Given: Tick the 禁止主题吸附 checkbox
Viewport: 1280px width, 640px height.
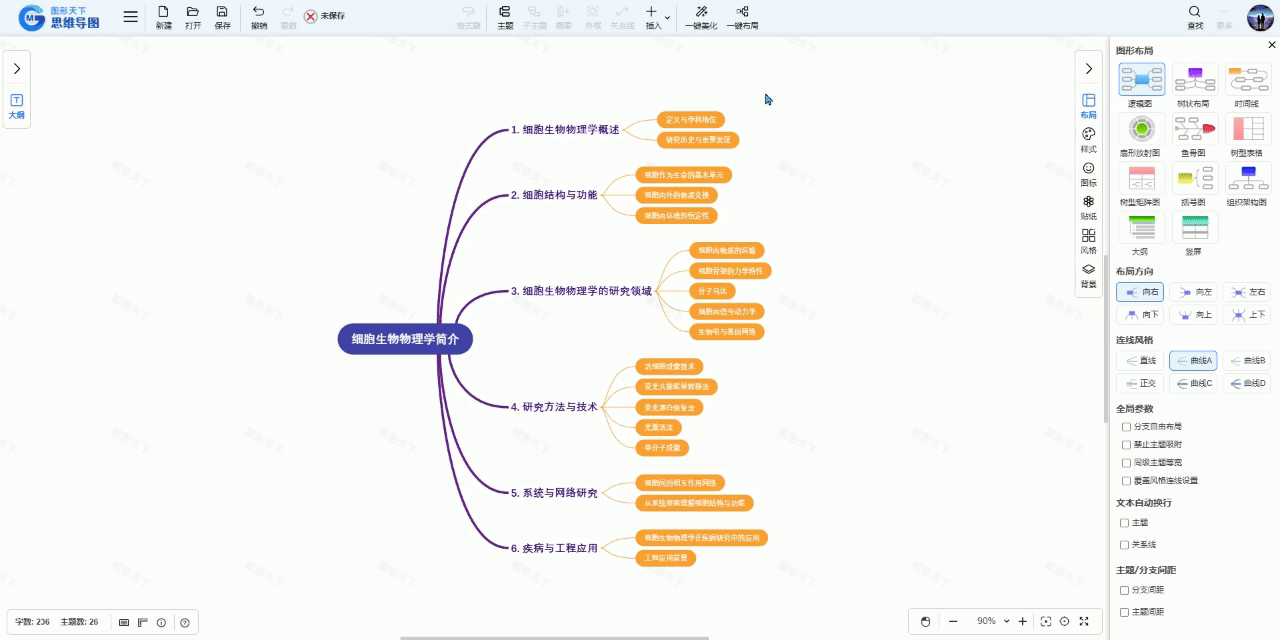Looking at the screenshot, I should click(x=1126, y=445).
